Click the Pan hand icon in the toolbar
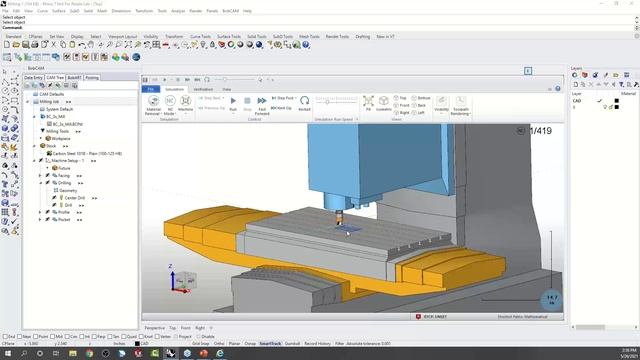Image resolution: width=640 pixels, height=360 pixels. (91, 45)
